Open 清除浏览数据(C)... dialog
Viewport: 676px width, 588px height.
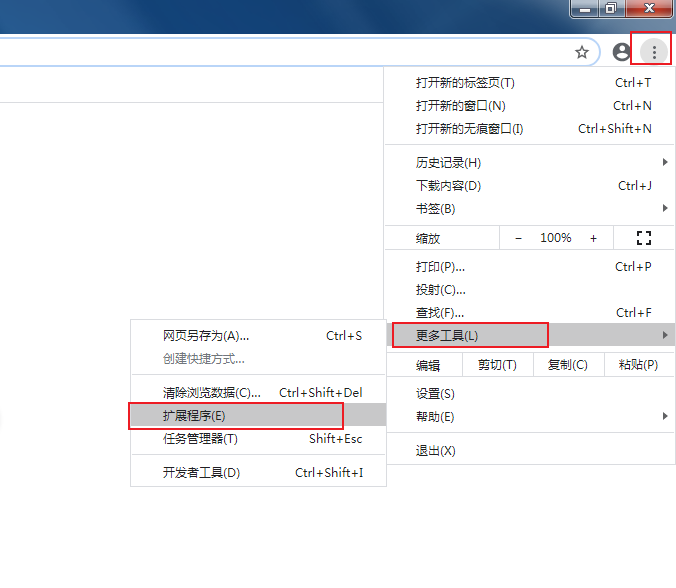tap(258, 392)
